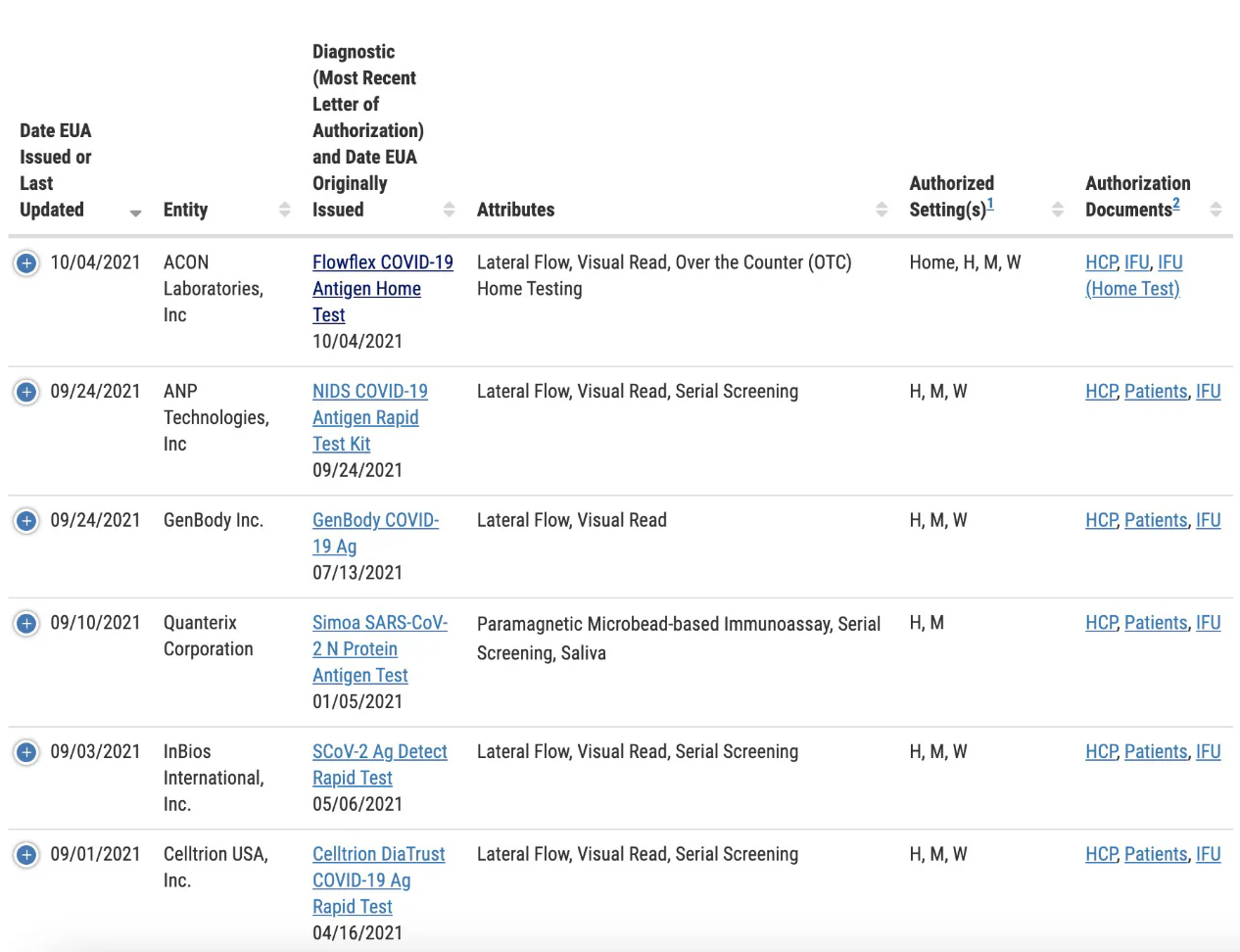The image size is (1240, 952).
Task: Sort the Authorized Setting(s) column arrows
Action: (x=1058, y=210)
